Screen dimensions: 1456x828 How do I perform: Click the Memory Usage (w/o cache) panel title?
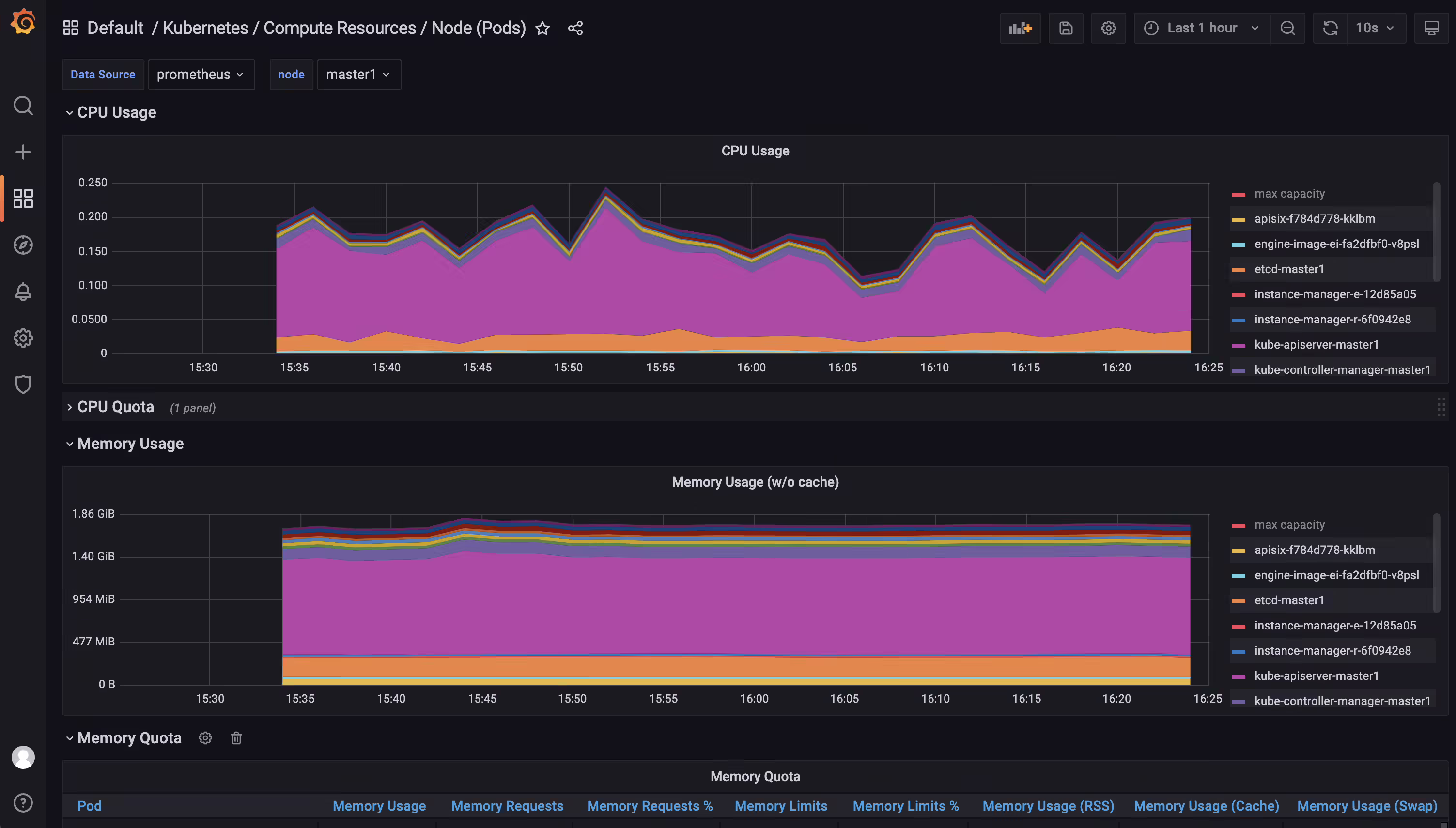755,482
